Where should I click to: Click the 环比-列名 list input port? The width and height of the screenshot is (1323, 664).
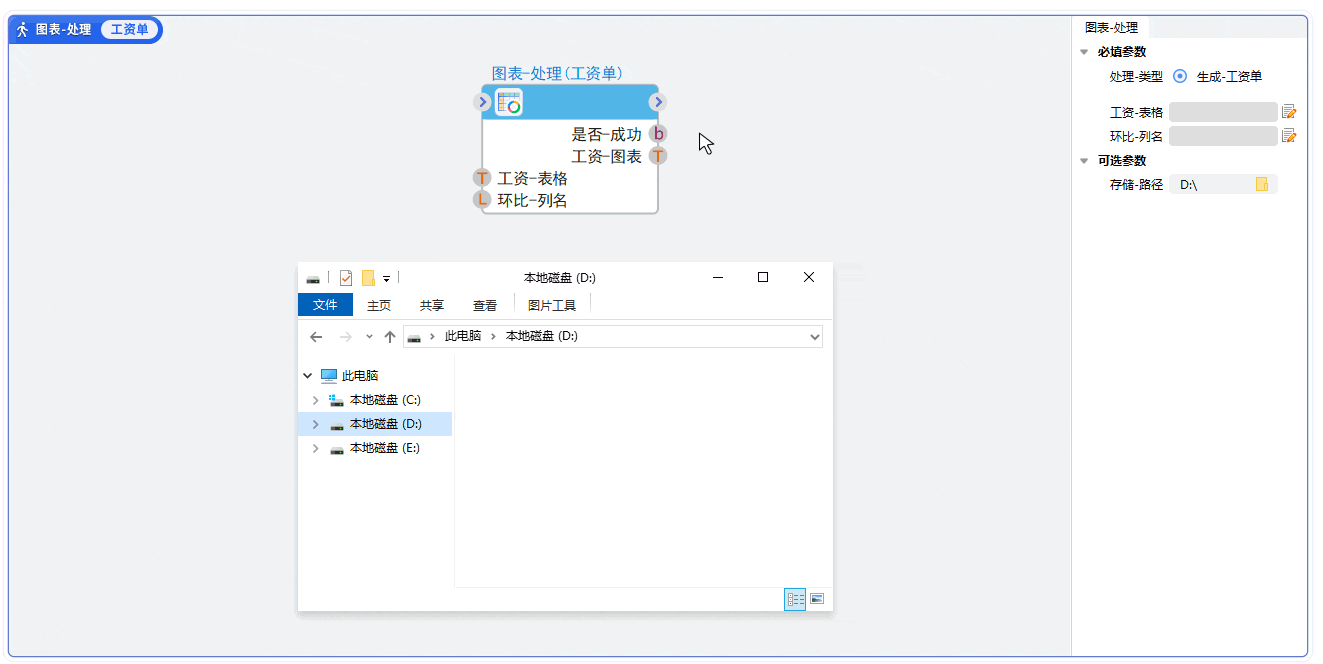(482, 200)
